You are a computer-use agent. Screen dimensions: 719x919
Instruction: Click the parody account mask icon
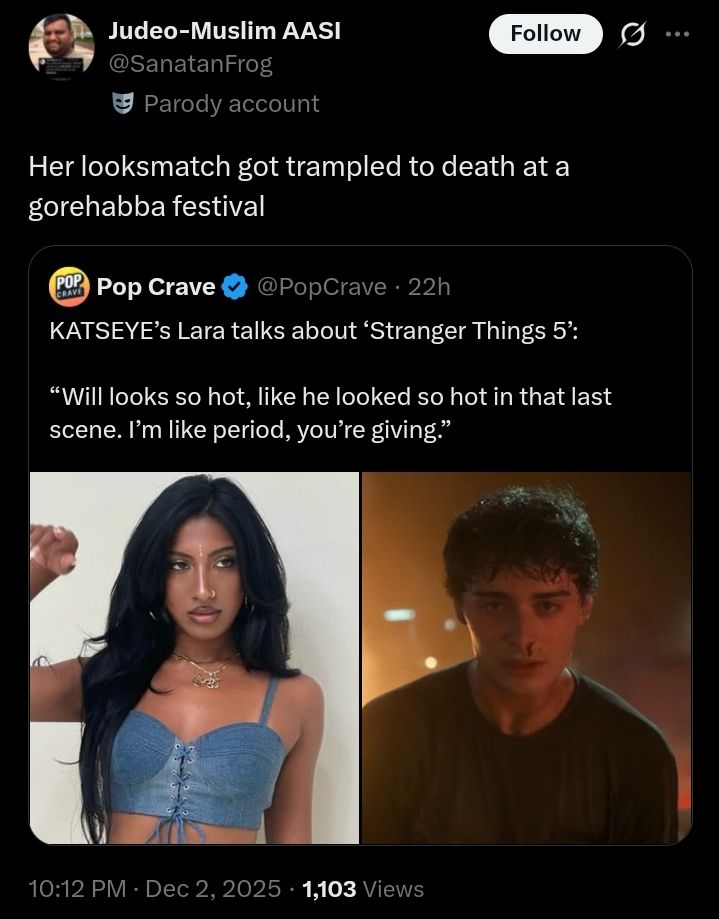123,104
